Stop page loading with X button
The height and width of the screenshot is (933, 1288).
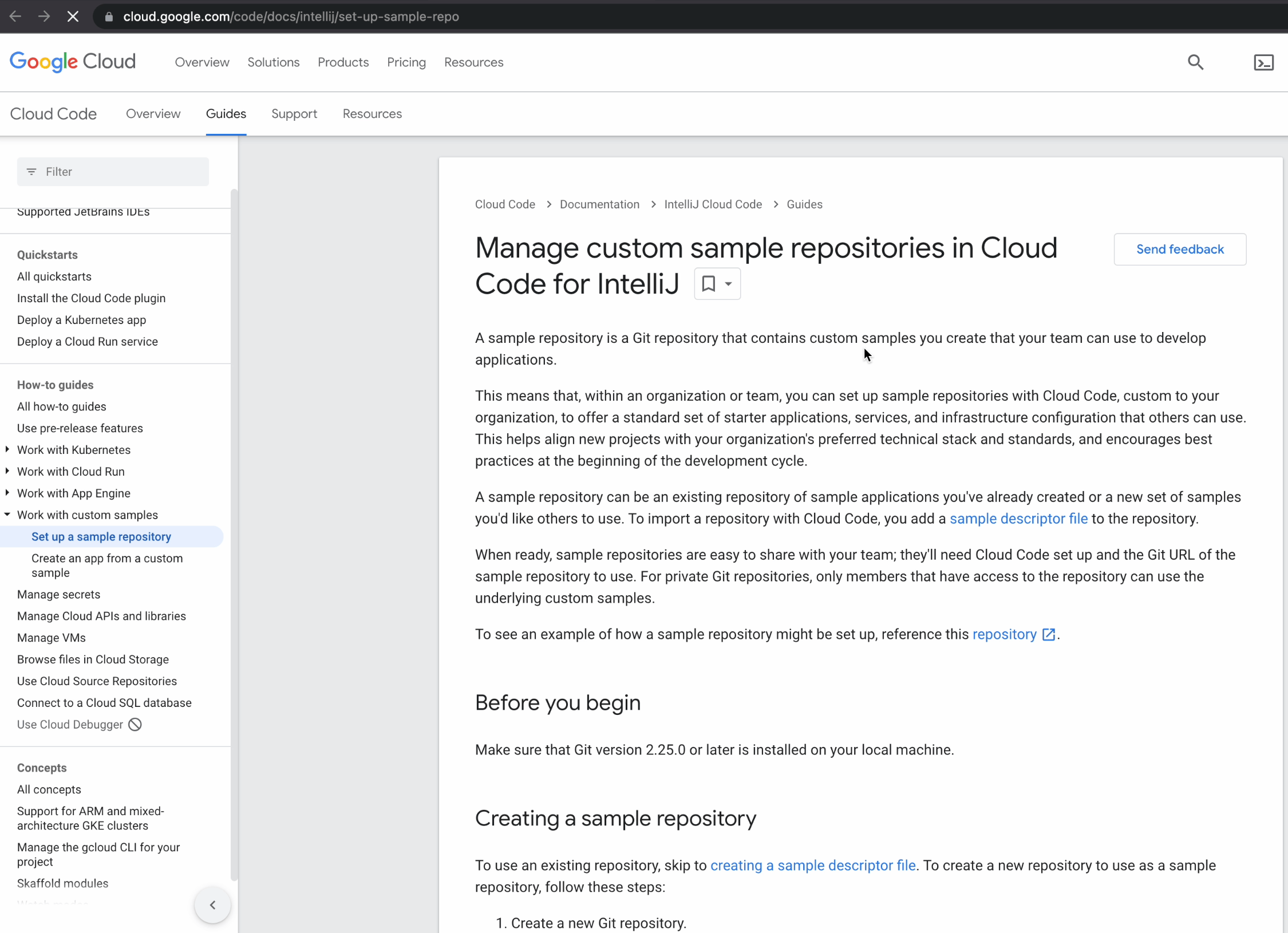tap(73, 17)
